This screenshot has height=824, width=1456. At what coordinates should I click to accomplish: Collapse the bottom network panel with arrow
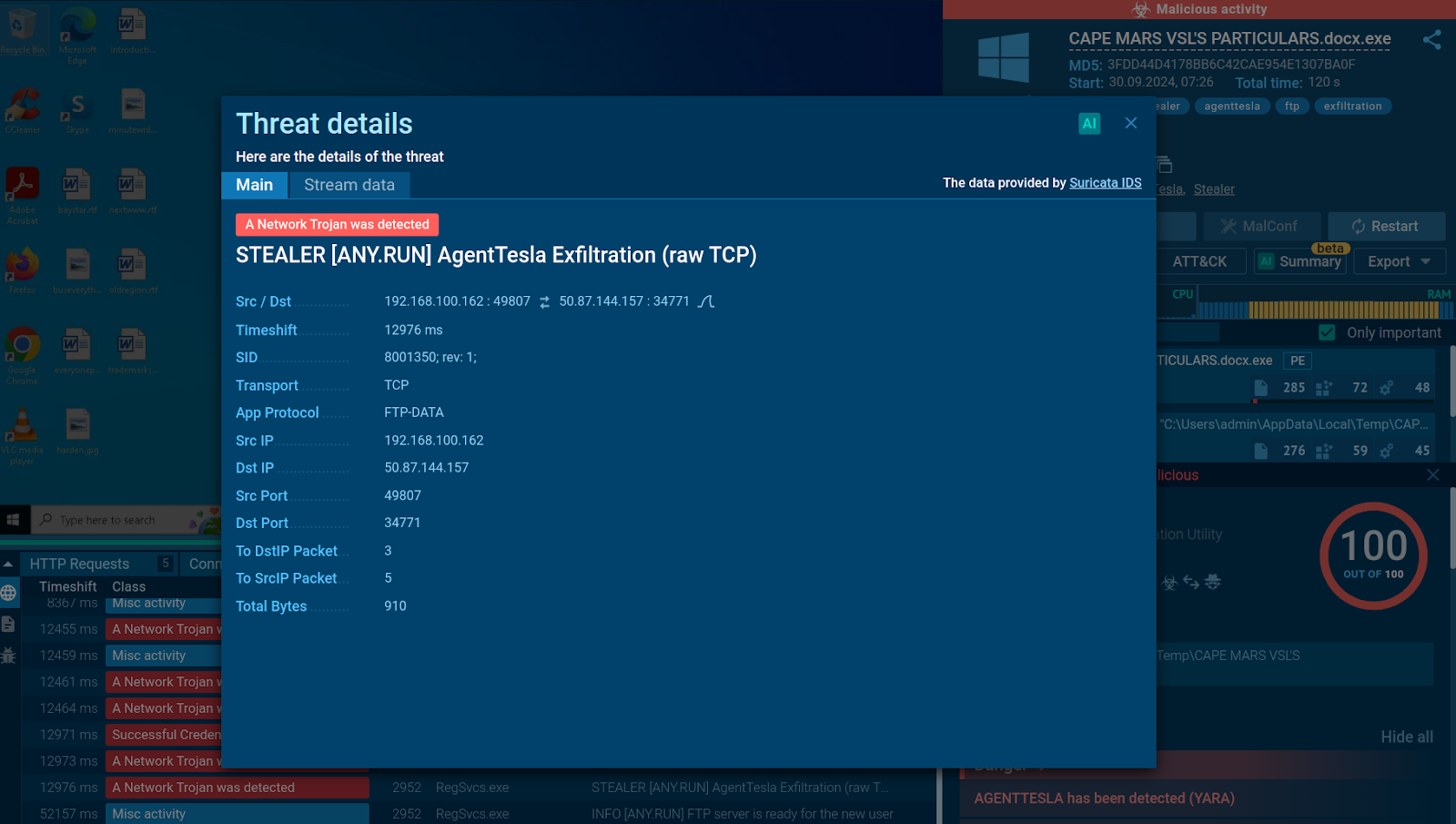(8, 565)
